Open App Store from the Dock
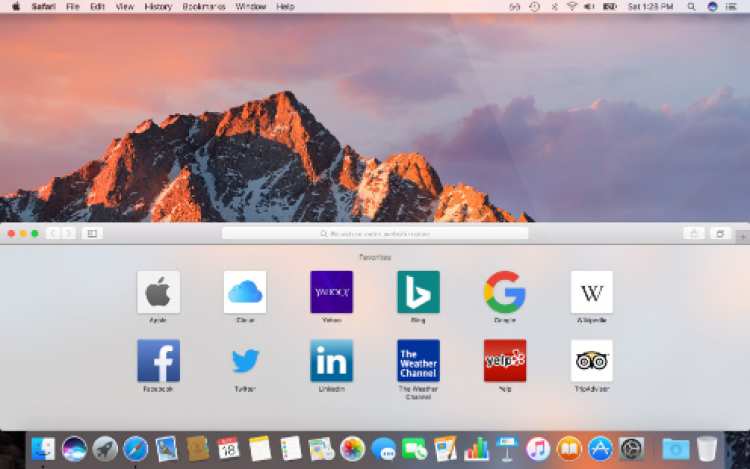750x469 pixels. (600, 449)
